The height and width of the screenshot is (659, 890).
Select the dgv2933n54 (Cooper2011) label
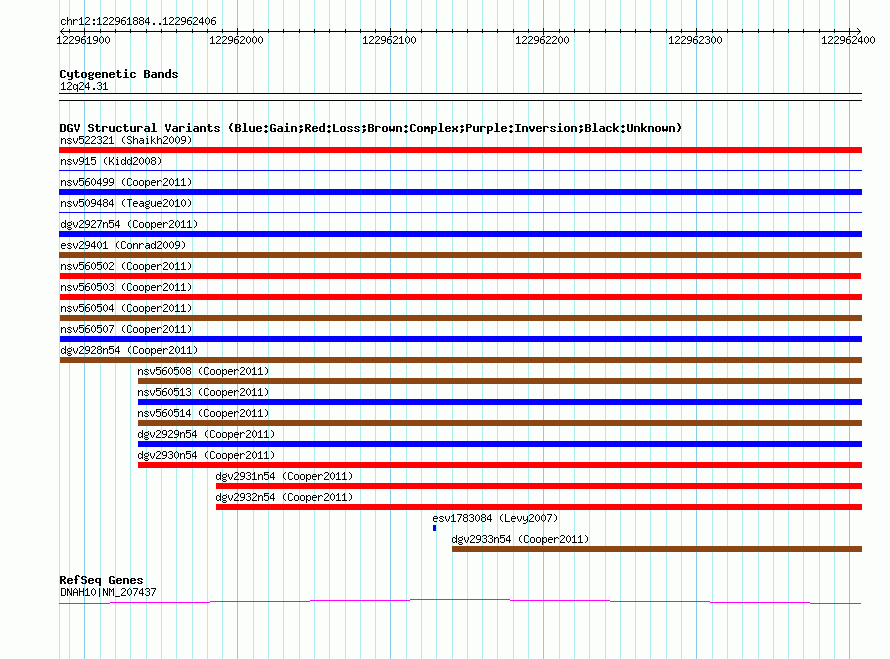coord(520,539)
